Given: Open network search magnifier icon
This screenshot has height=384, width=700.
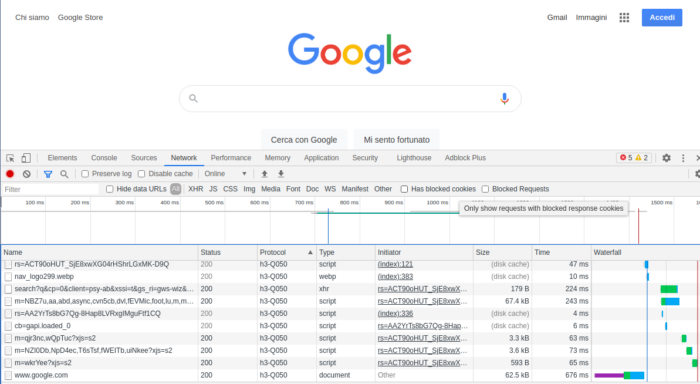Looking at the screenshot, I should [x=64, y=174].
